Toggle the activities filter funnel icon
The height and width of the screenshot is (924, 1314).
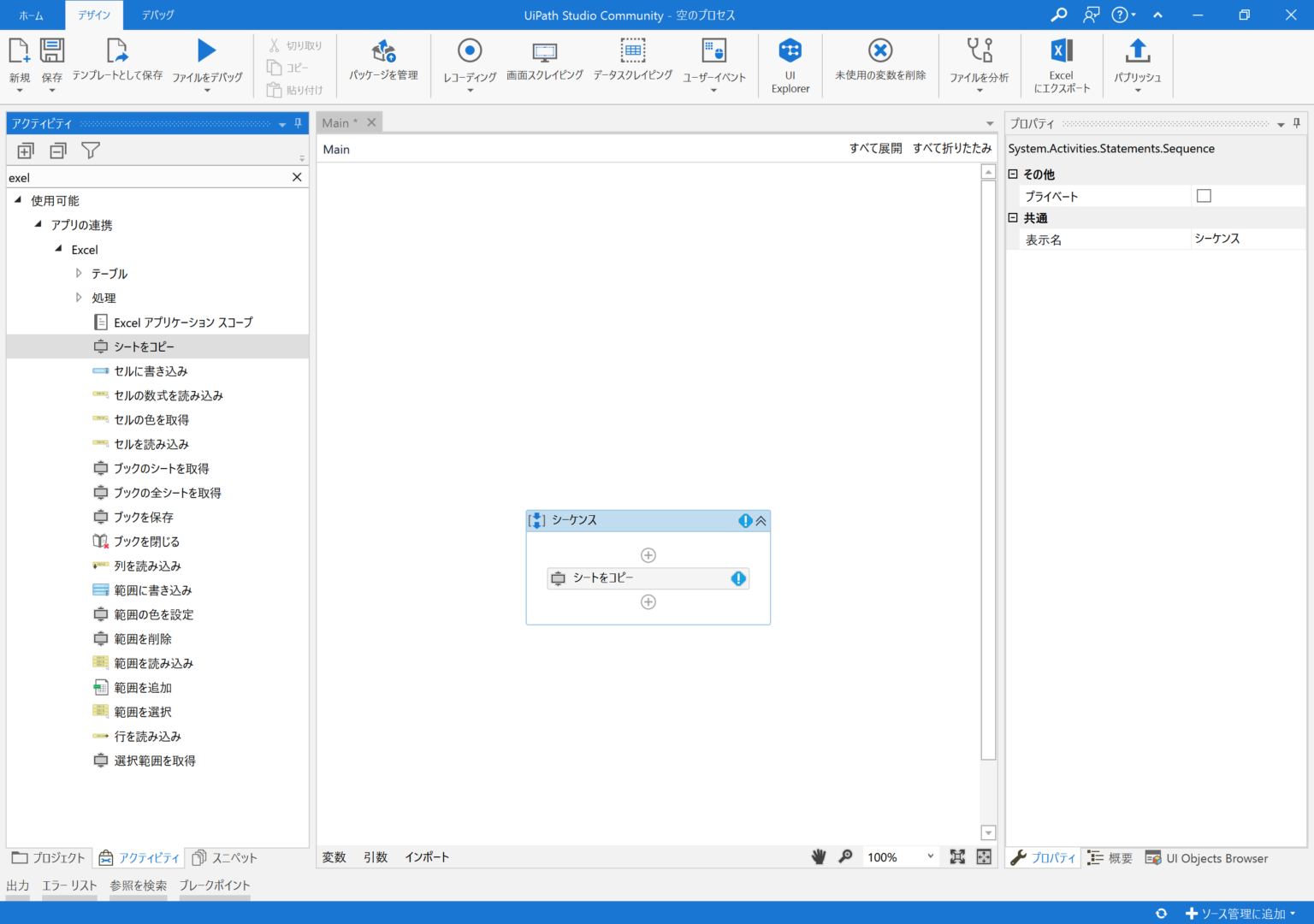(x=90, y=150)
